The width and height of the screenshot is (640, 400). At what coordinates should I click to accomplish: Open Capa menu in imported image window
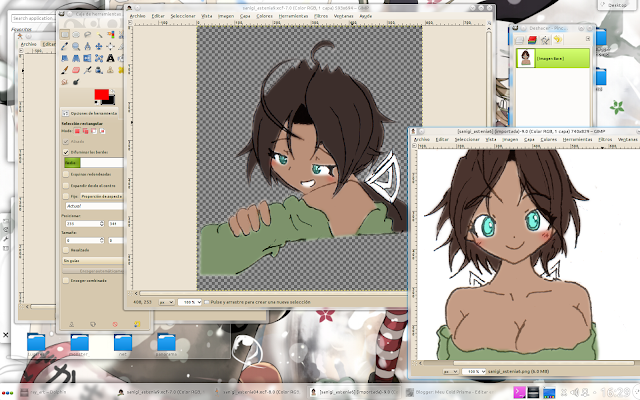click(529, 140)
